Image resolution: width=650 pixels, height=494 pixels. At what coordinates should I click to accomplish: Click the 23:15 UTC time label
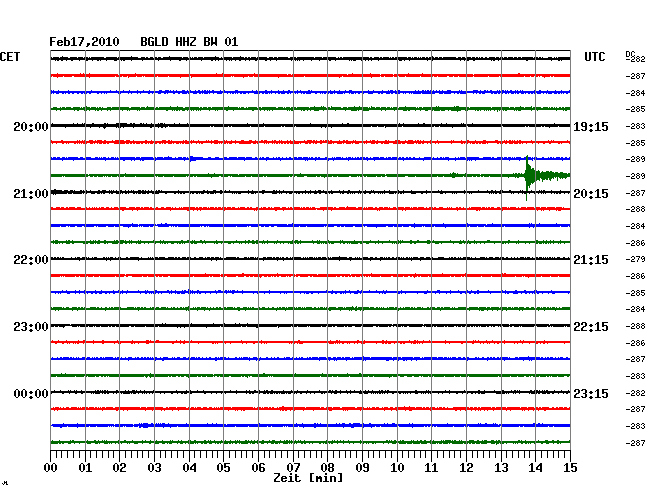click(x=590, y=394)
